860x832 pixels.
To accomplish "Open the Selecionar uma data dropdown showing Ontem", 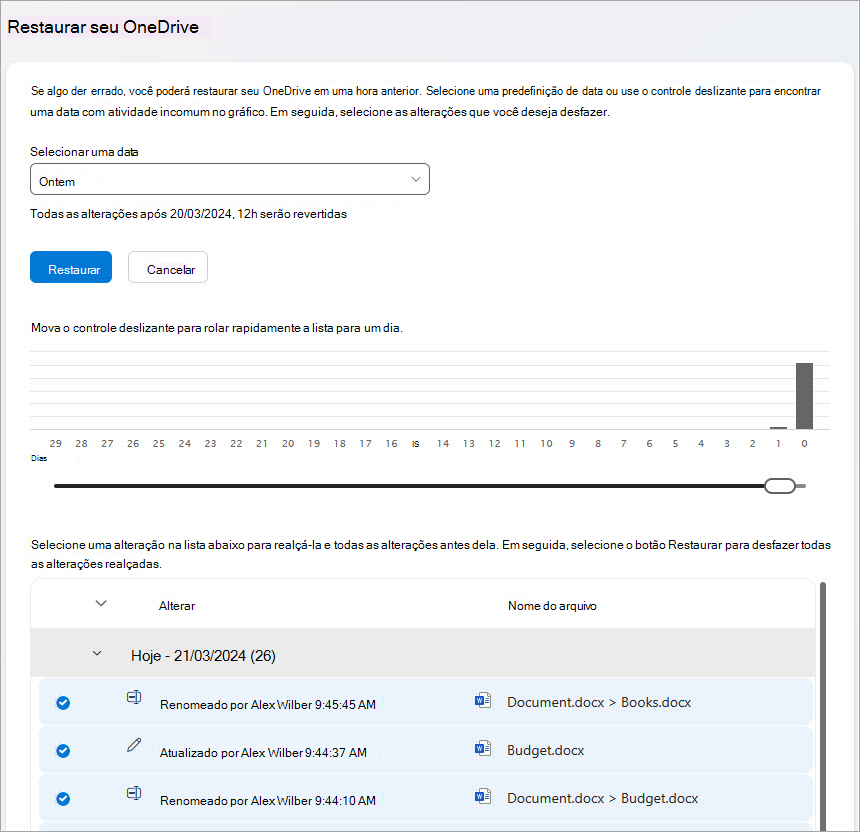I will [x=230, y=179].
